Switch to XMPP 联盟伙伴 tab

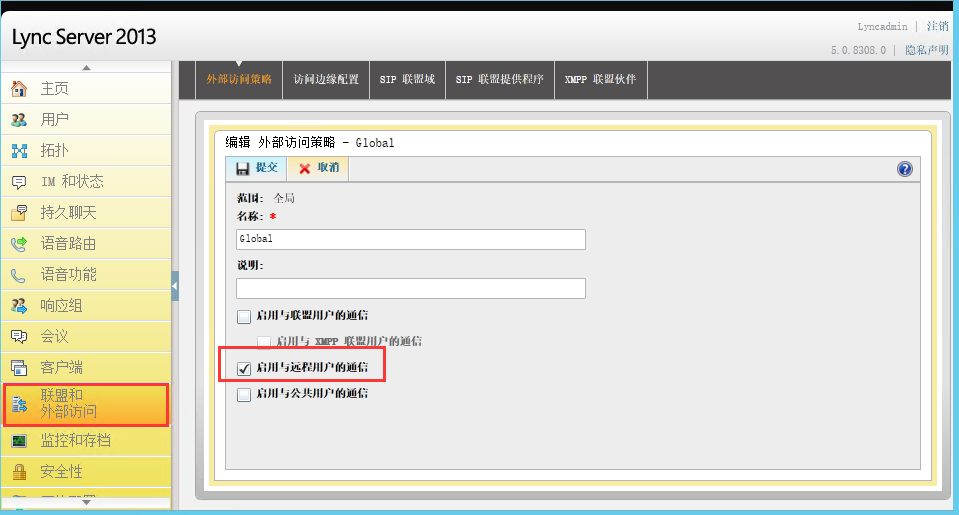(601, 80)
